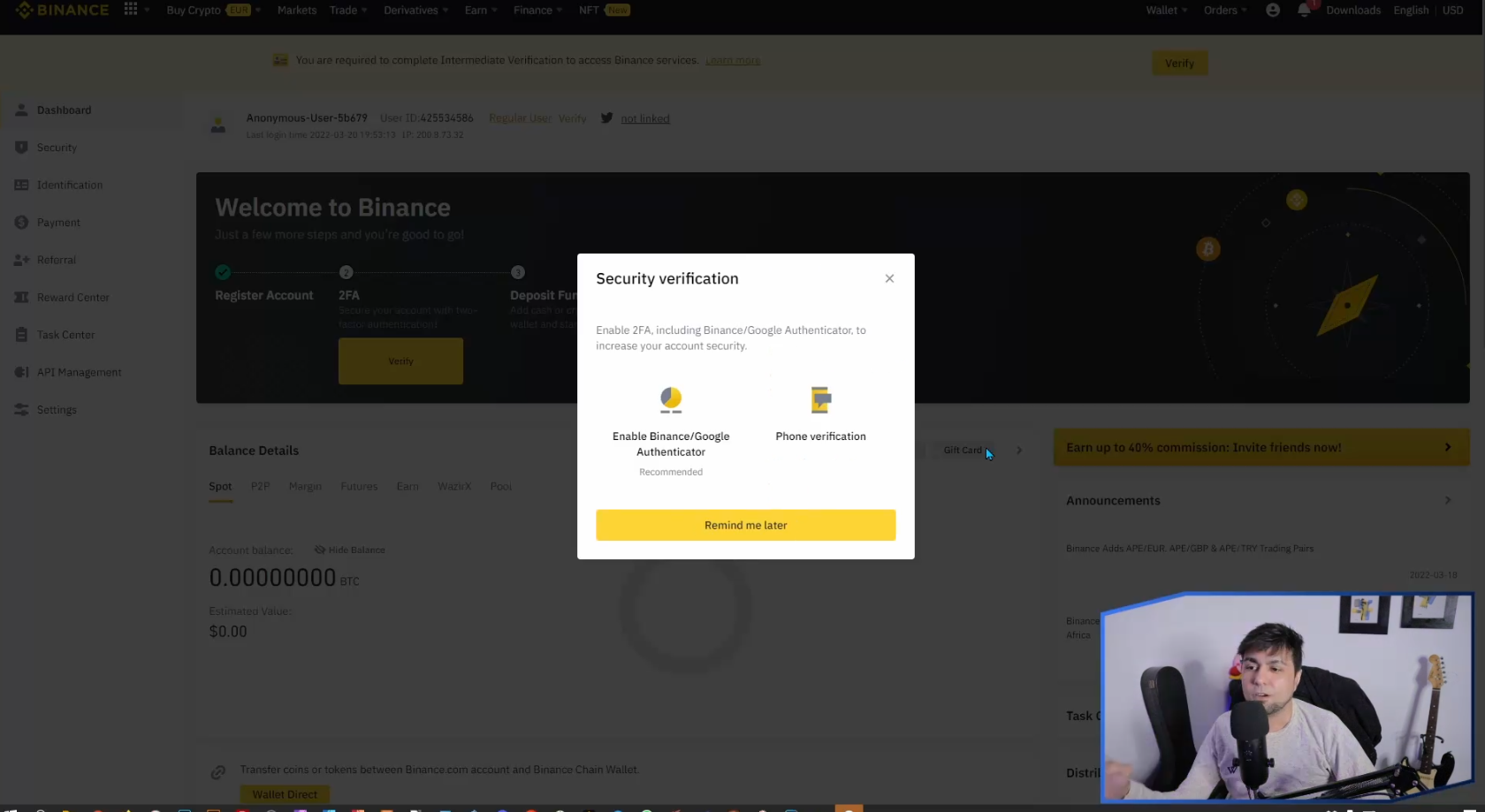Select the Margin balance tab
The image size is (1485, 812).
point(305,487)
